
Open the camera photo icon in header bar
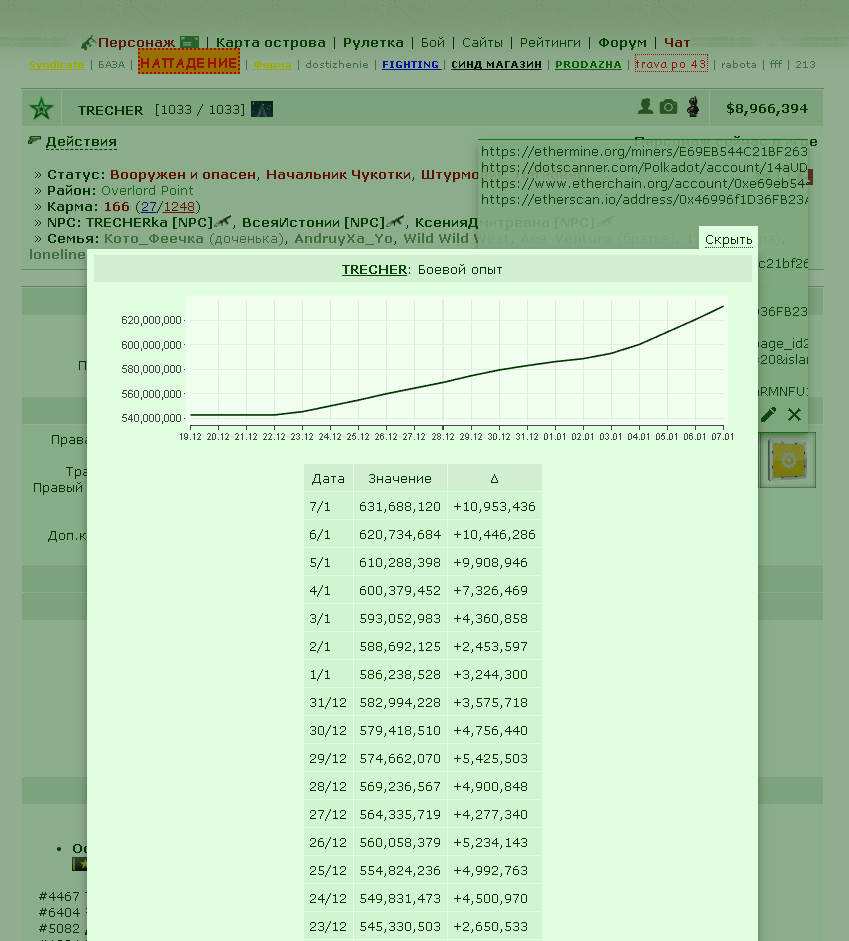coord(668,107)
